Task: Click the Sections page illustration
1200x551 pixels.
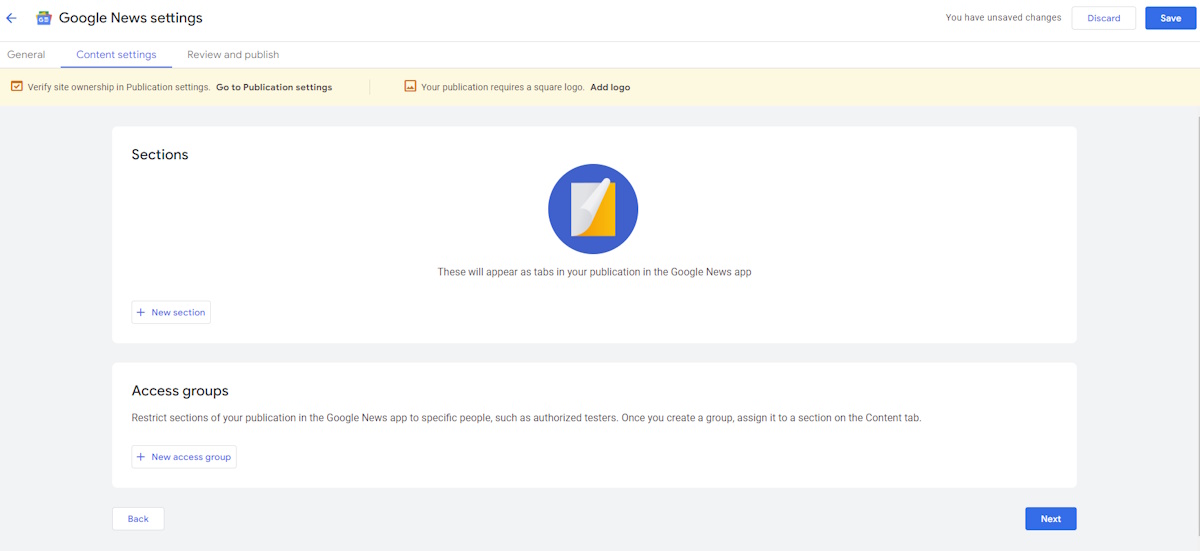Action: [593, 209]
